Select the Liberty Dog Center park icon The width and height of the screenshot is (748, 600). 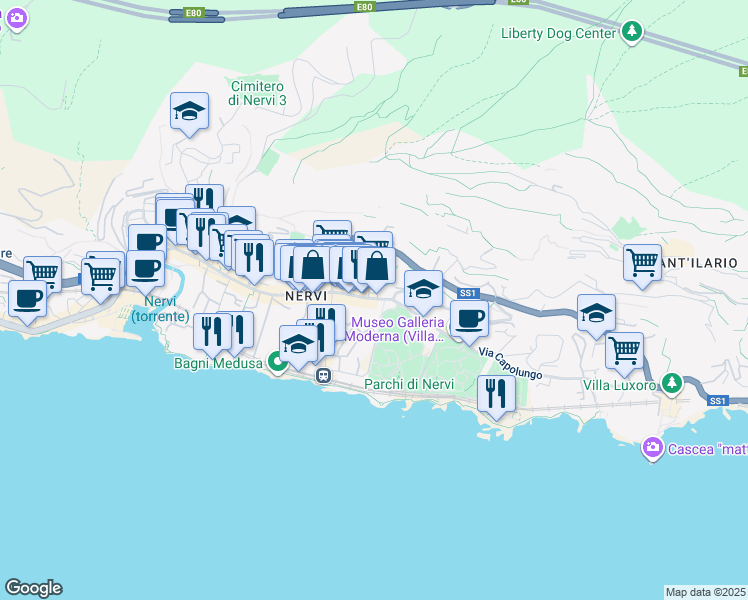click(631, 32)
